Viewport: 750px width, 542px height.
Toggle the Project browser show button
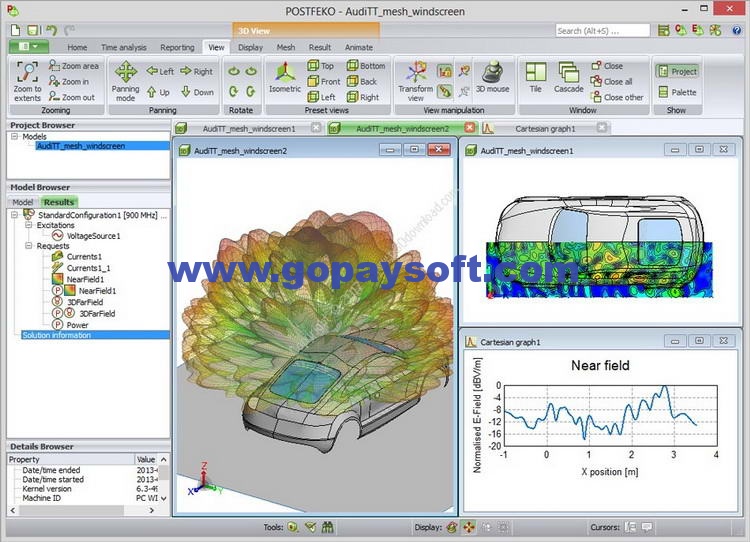click(x=677, y=72)
